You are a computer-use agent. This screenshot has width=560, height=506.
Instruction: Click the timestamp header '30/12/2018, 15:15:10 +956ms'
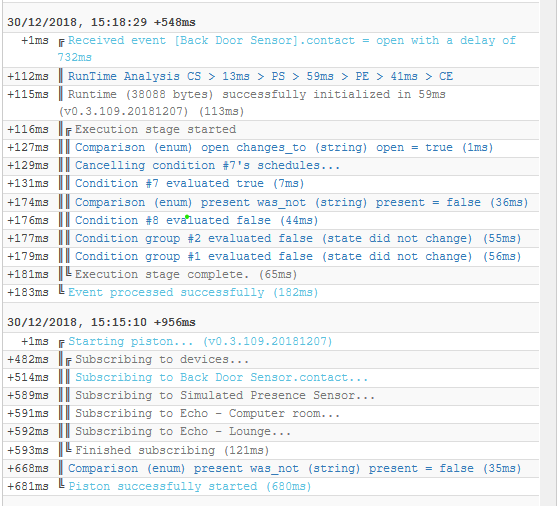101,322
